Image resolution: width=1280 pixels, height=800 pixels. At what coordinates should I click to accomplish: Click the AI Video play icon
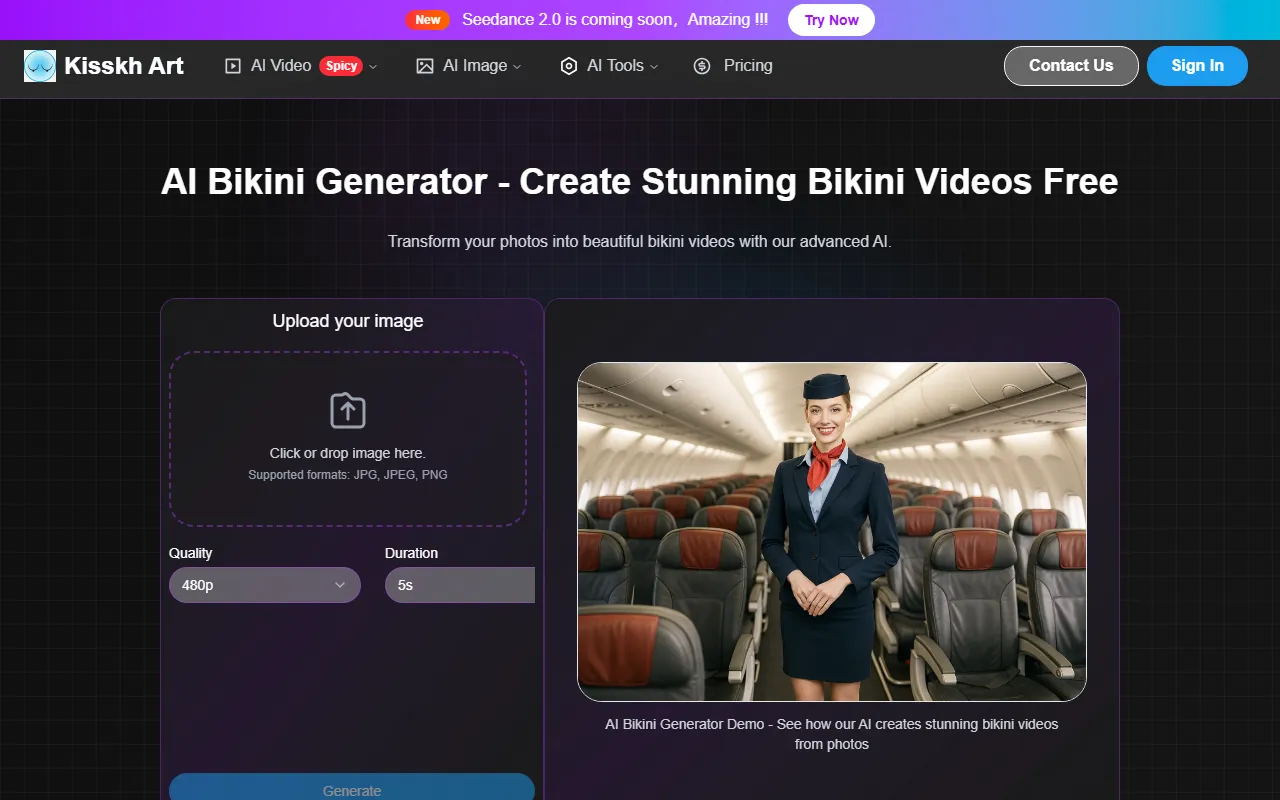tap(233, 66)
